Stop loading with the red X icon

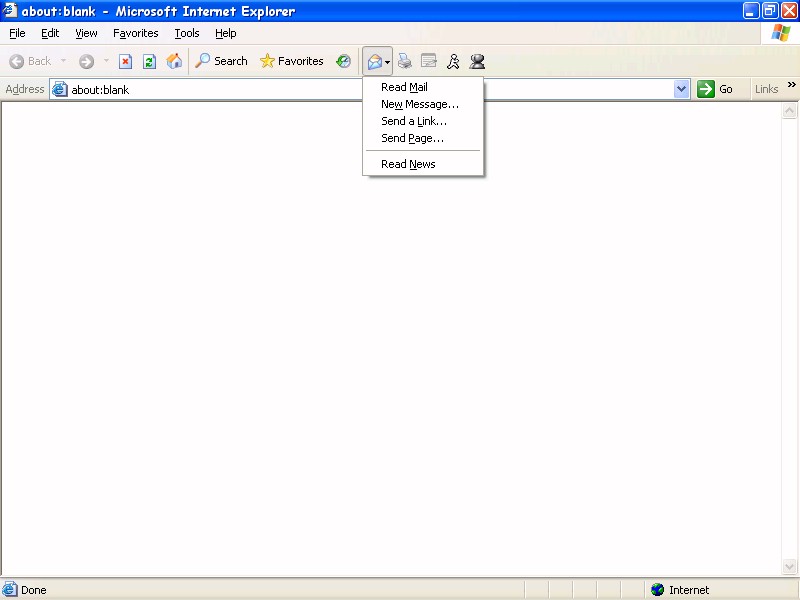[x=125, y=61]
